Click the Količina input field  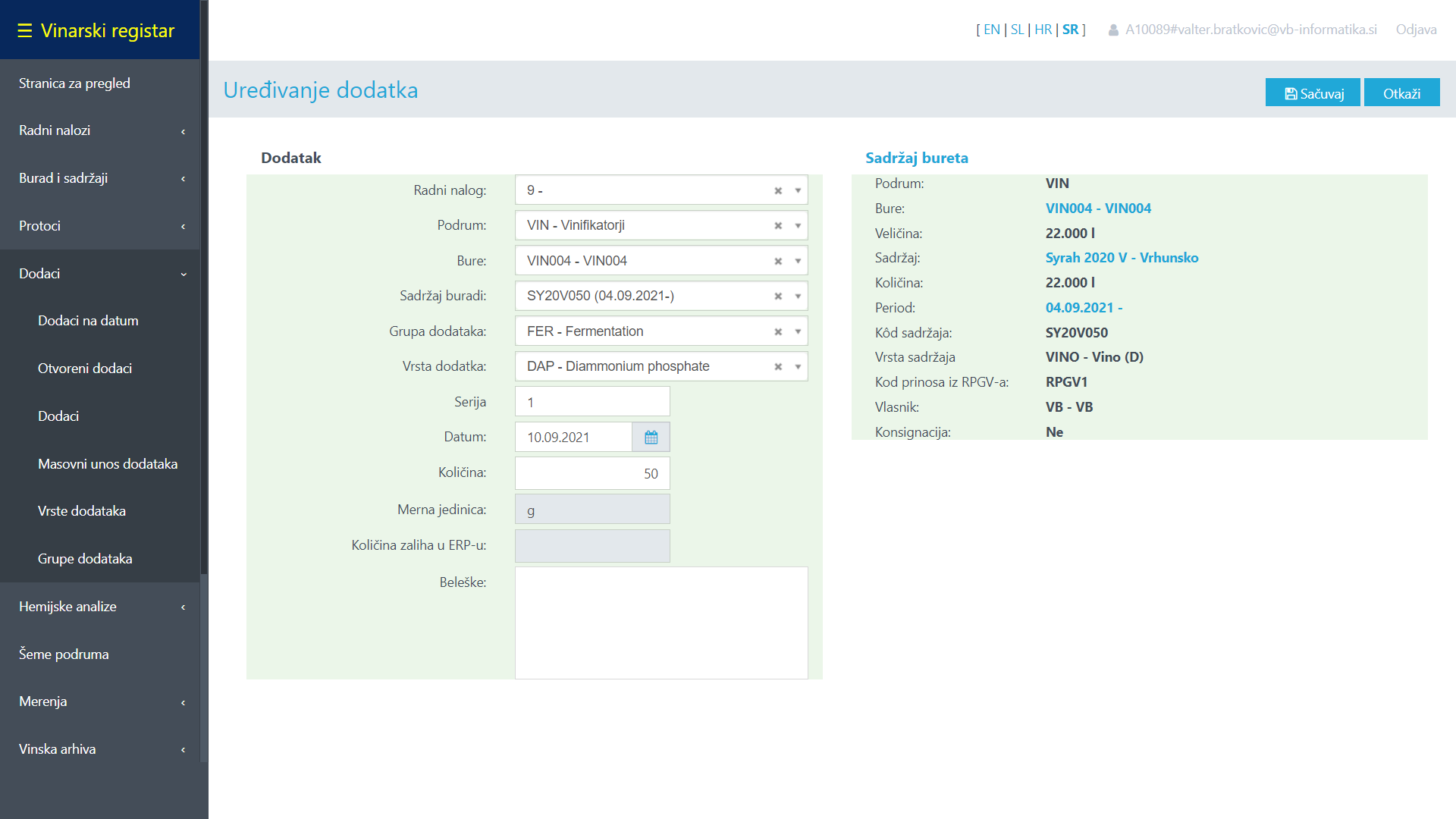click(590, 473)
